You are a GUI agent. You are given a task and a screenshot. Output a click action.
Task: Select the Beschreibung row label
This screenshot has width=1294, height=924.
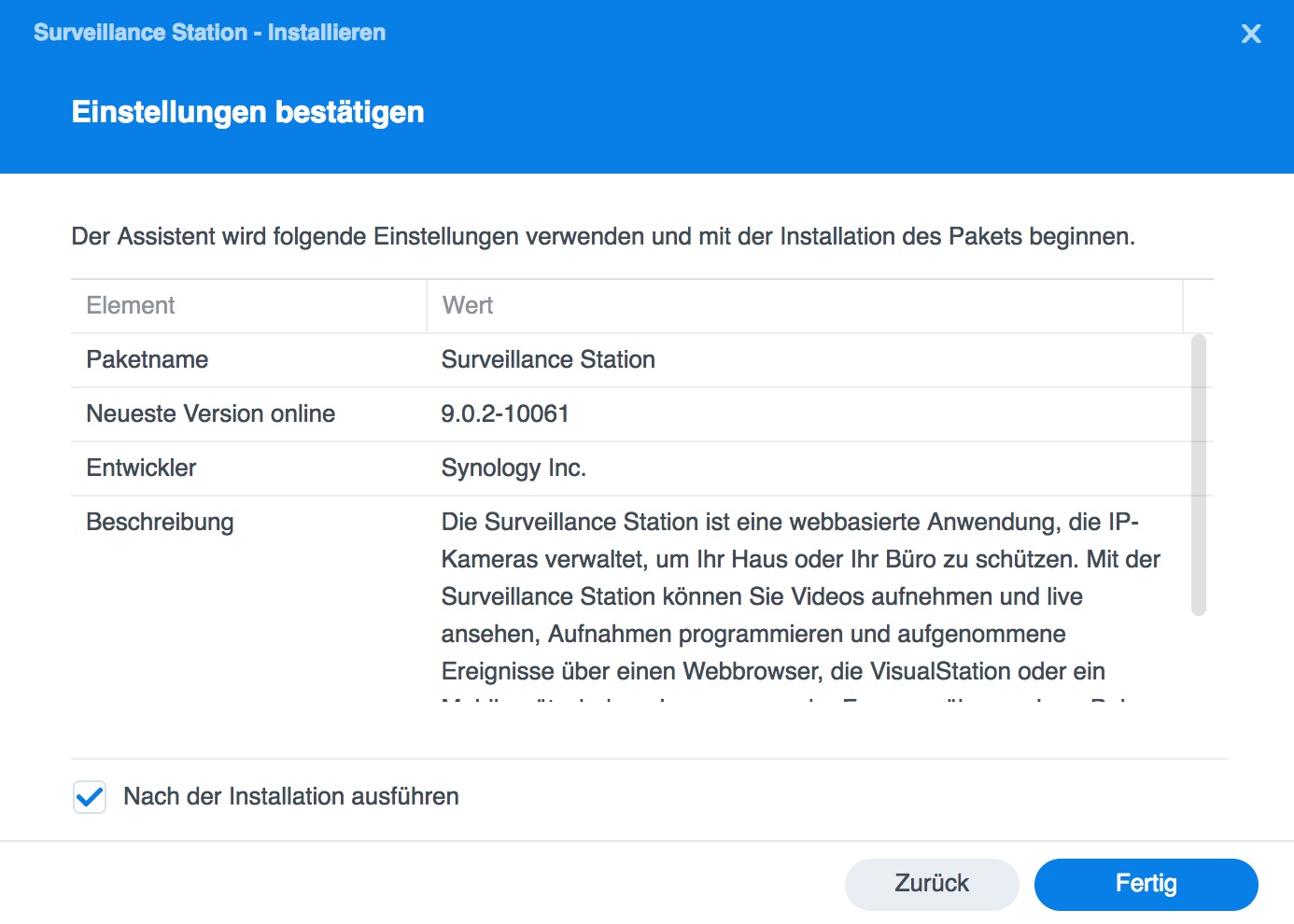tap(160, 523)
